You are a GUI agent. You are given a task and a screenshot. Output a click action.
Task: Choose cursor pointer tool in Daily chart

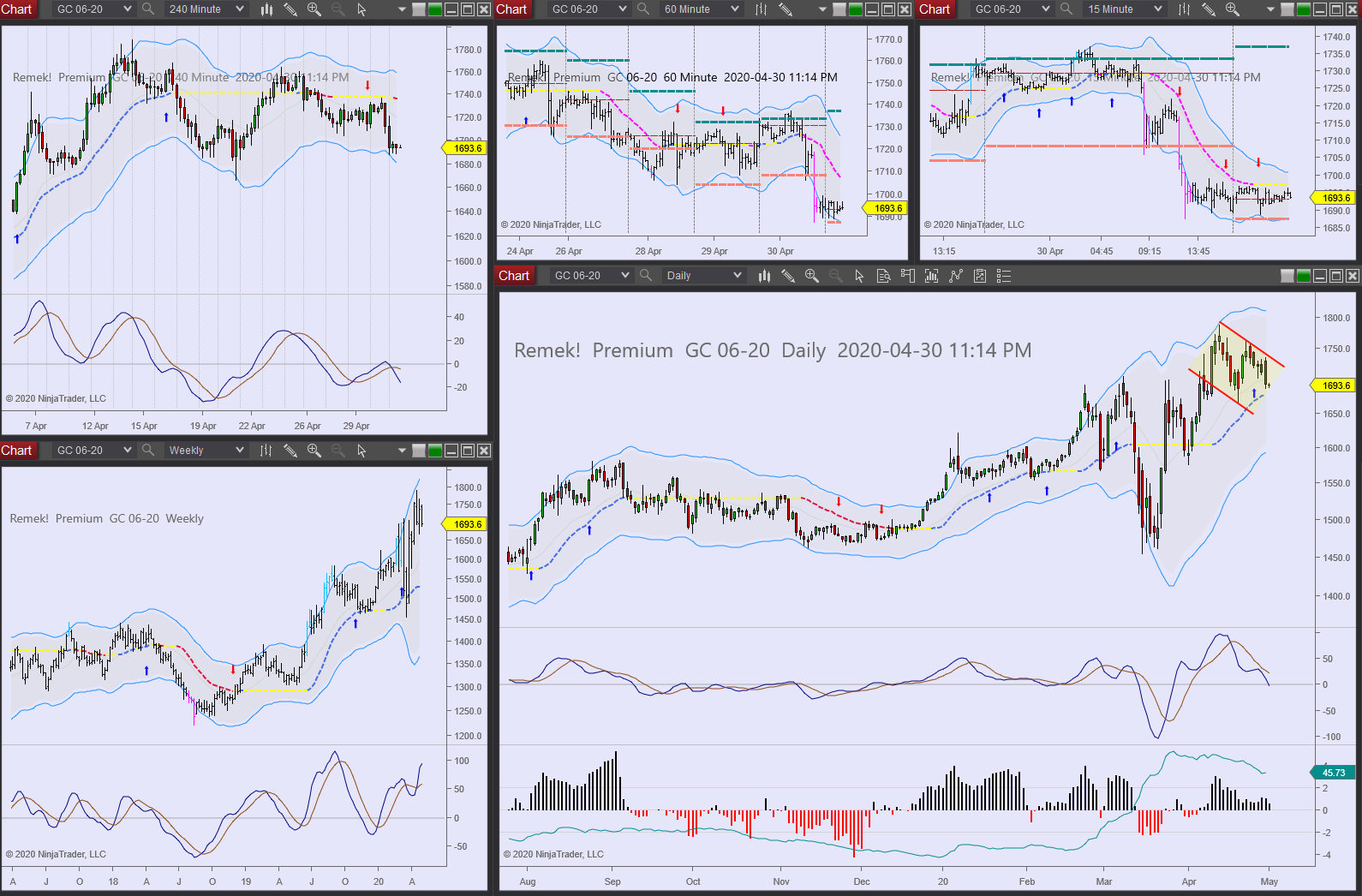[x=860, y=276]
